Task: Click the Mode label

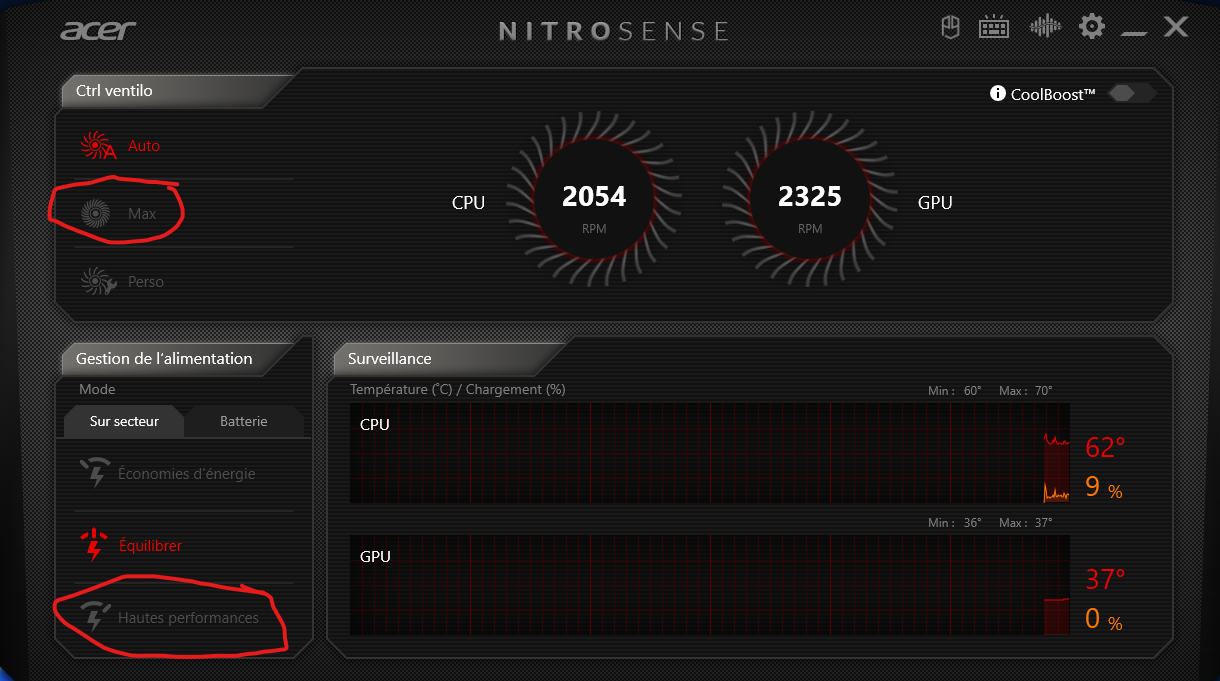Action: [x=97, y=389]
